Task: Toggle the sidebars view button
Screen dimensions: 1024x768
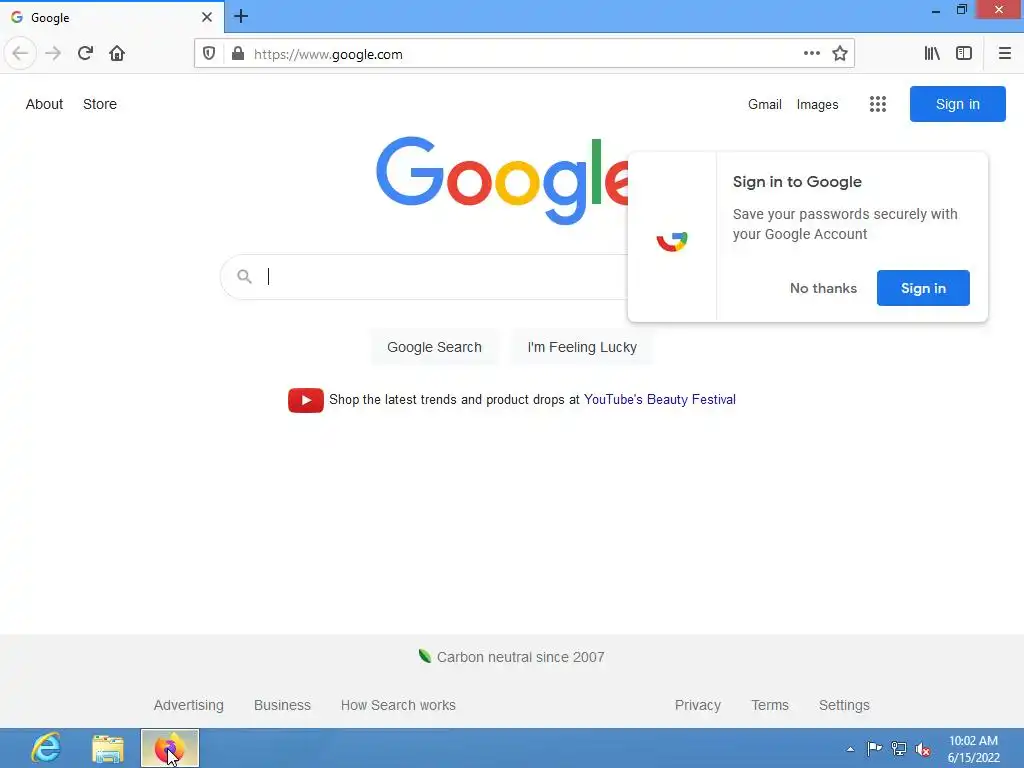Action: (964, 53)
